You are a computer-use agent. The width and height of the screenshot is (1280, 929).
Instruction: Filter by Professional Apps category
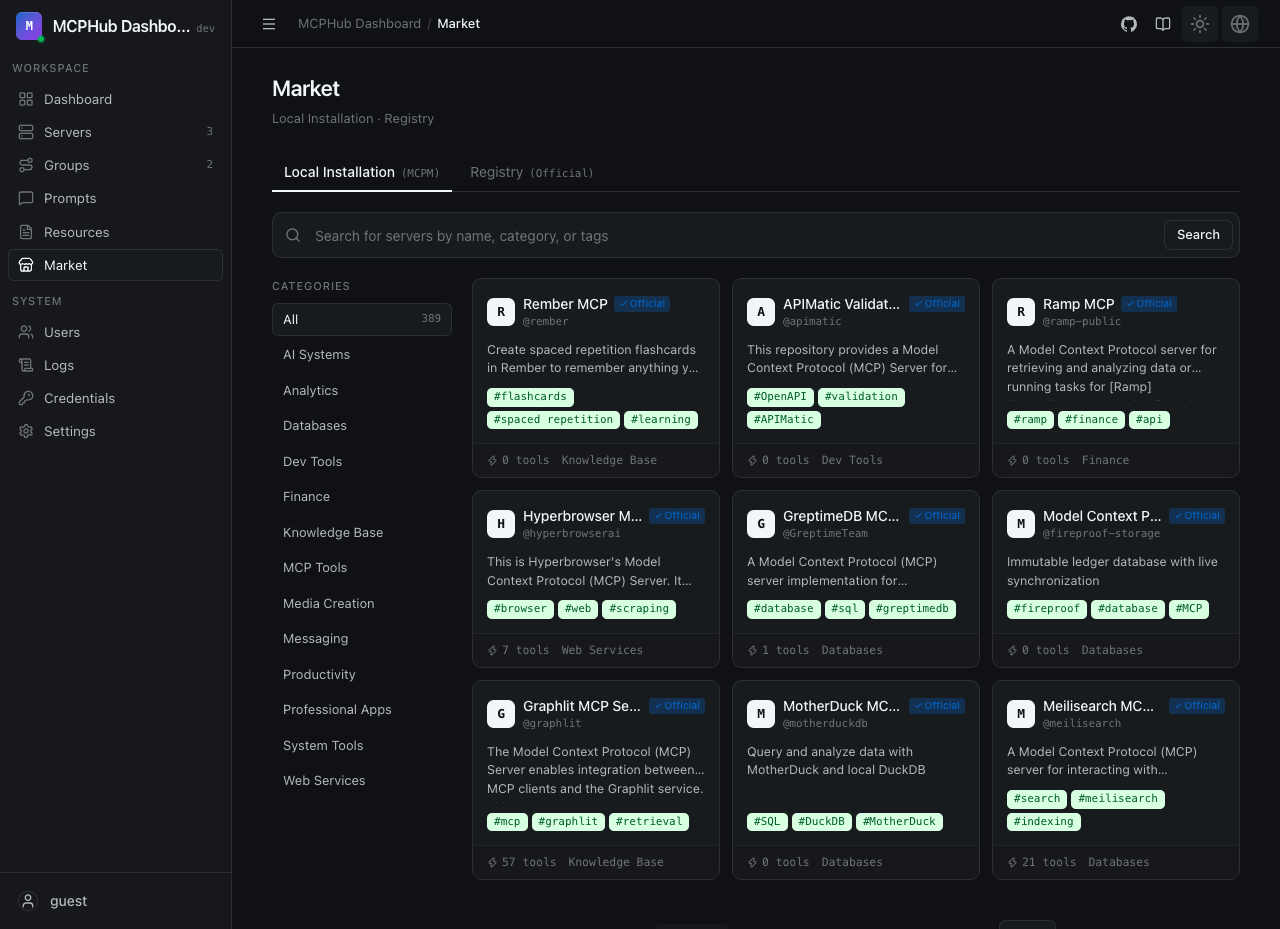click(x=362, y=710)
